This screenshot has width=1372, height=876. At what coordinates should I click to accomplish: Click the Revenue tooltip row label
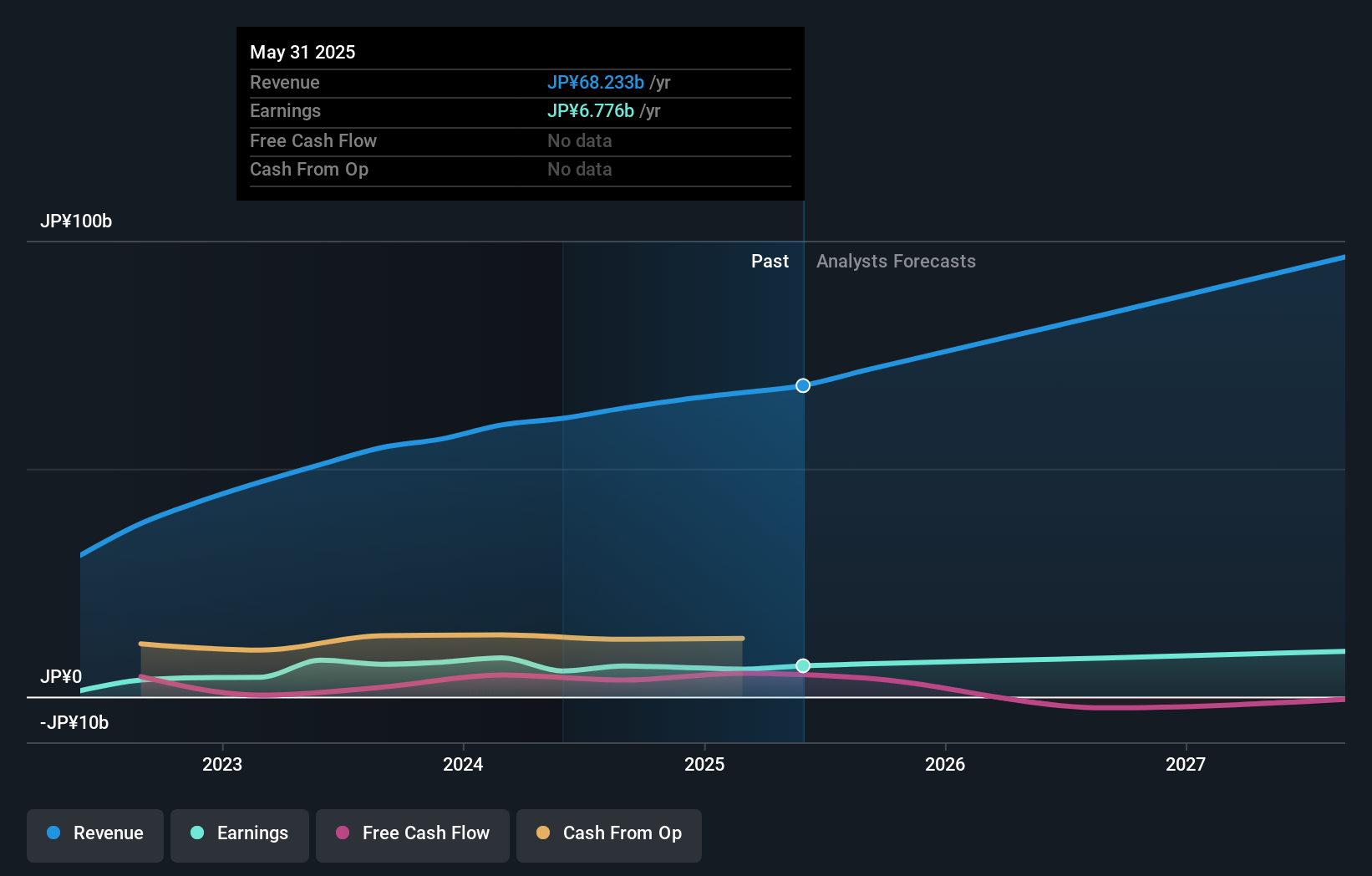pos(285,82)
